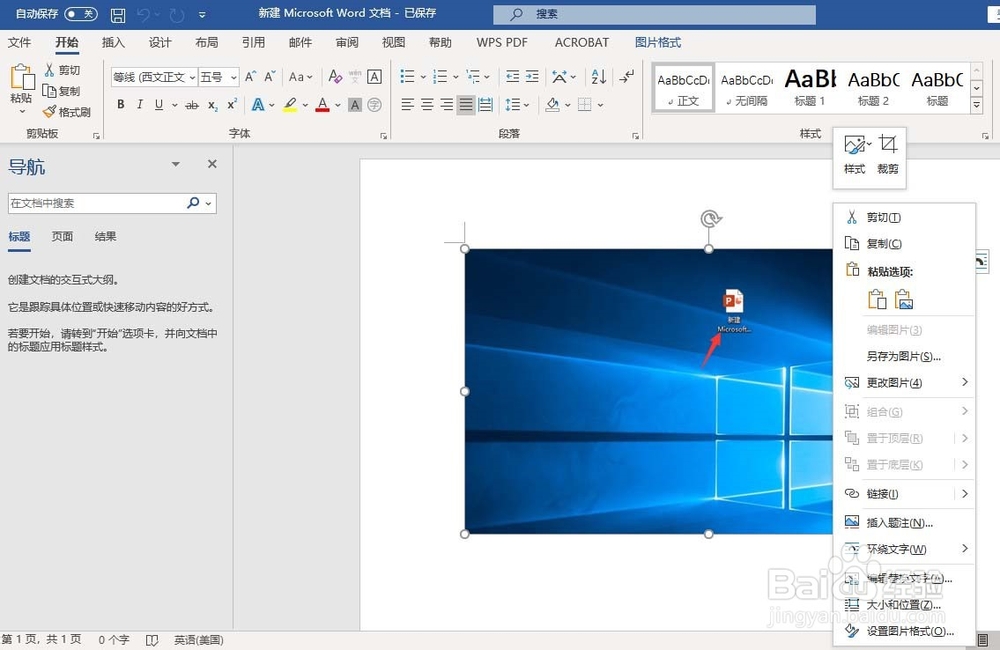The width and height of the screenshot is (1000, 650).
Task: Open the 文件 menu tab
Action: coord(19,42)
